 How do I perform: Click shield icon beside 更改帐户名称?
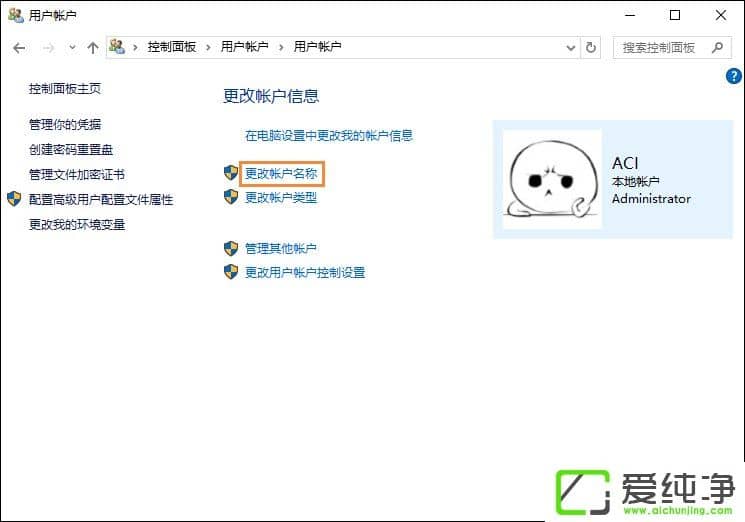click(x=231, y=173)
